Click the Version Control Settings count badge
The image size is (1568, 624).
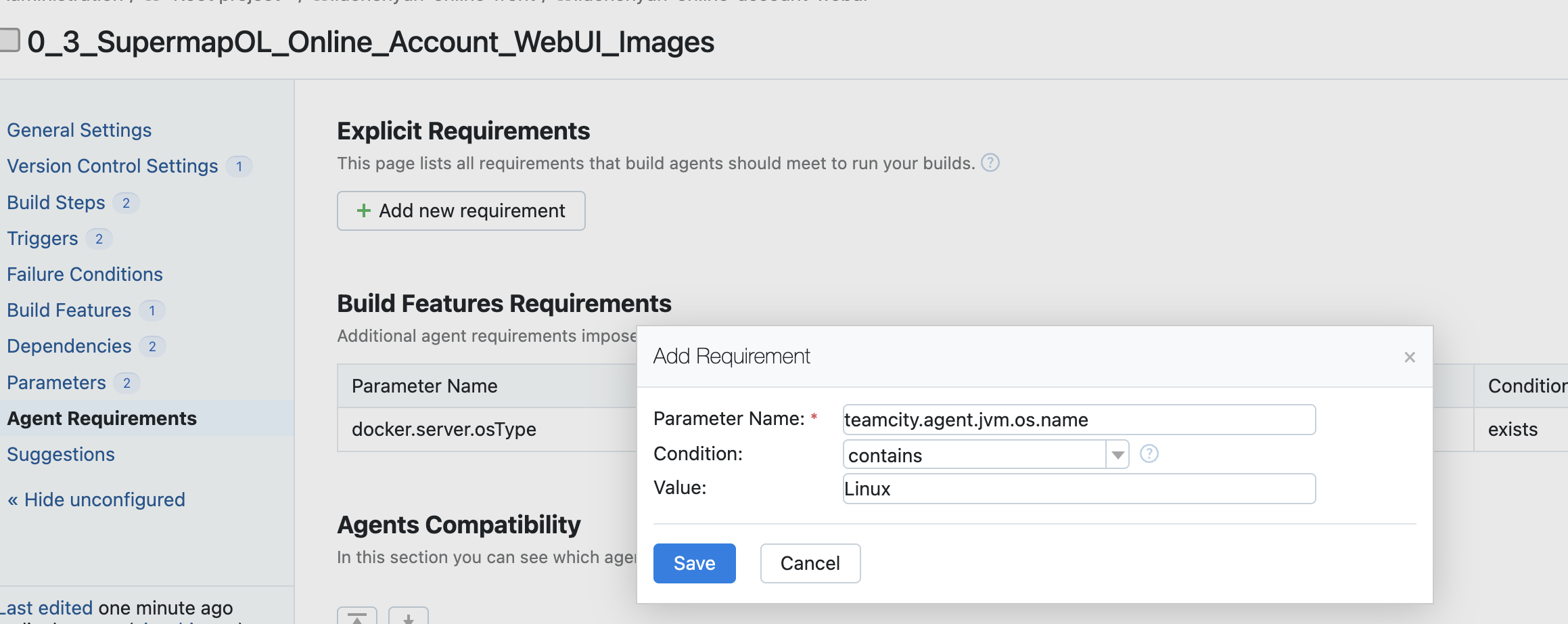tap(239, 166)
